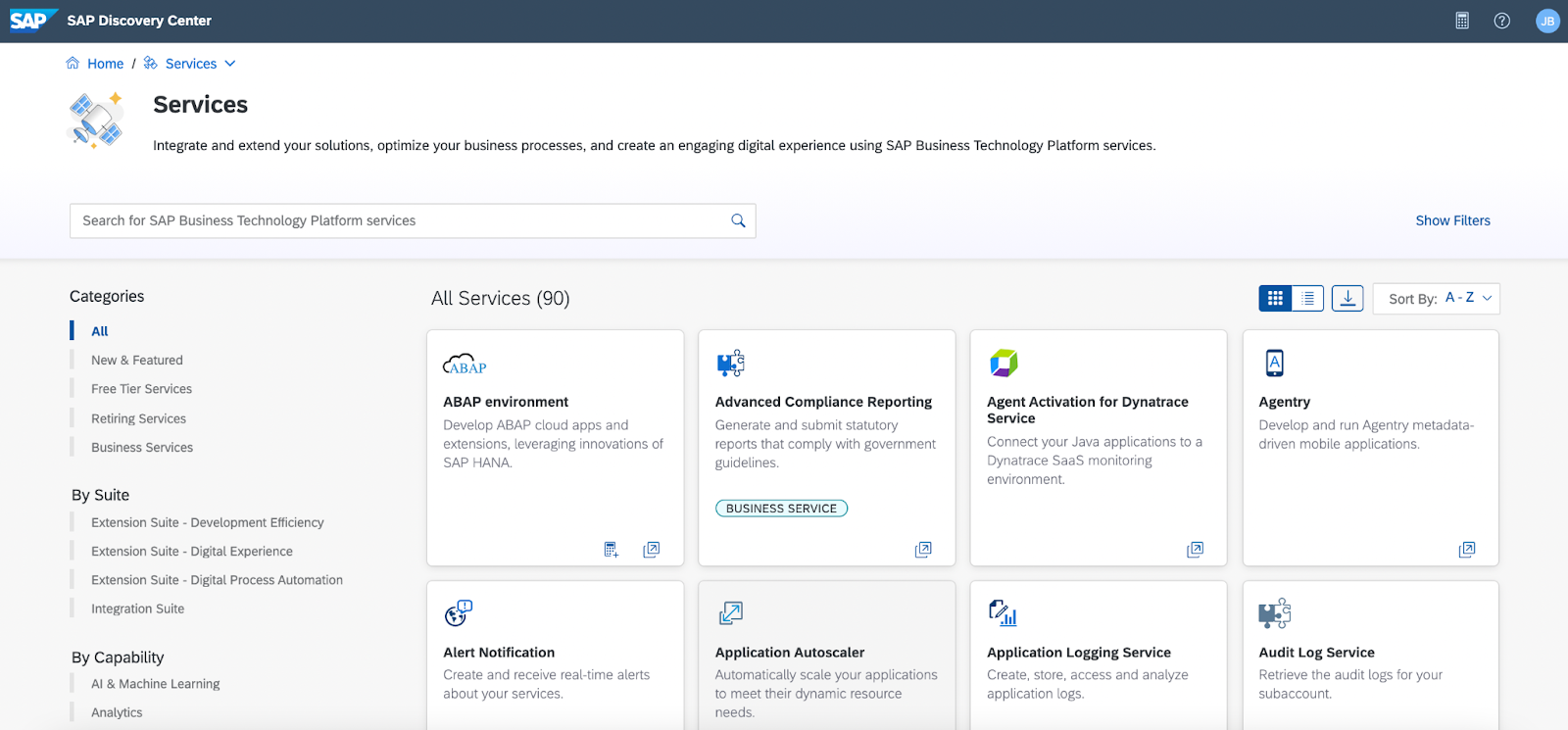Image resolution: width=1568 pixels, height=730 pixels.
Task: Click Show Filters link
Action: tap(1452, 220)
